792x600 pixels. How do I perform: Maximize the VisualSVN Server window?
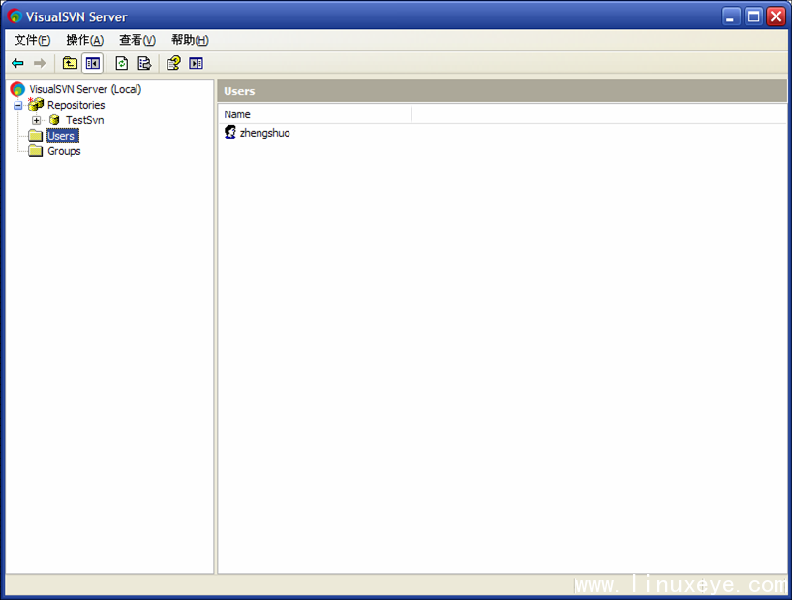[754, 16]
